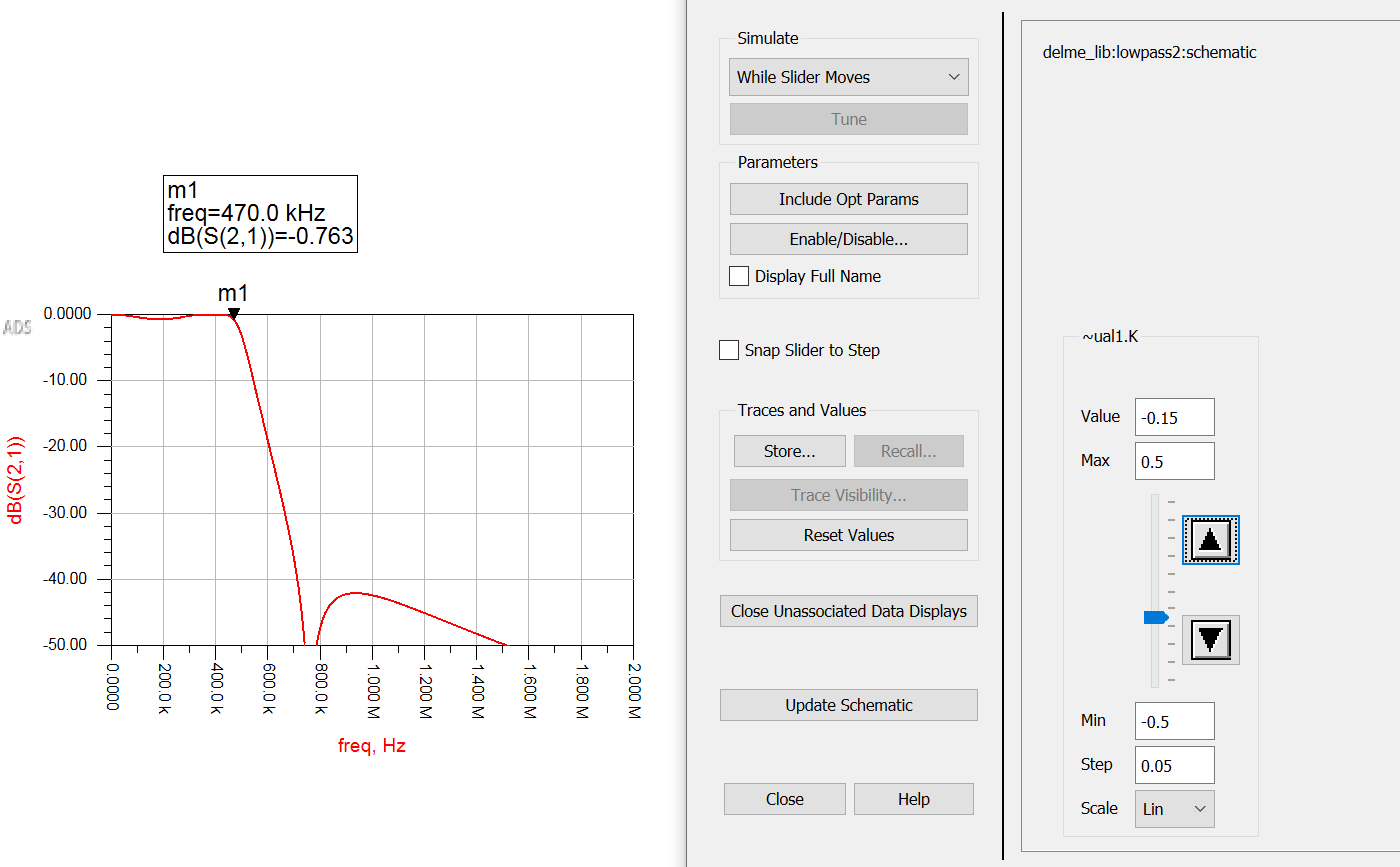Open the Scale Lin dropdown

(x=1175, y=809)
